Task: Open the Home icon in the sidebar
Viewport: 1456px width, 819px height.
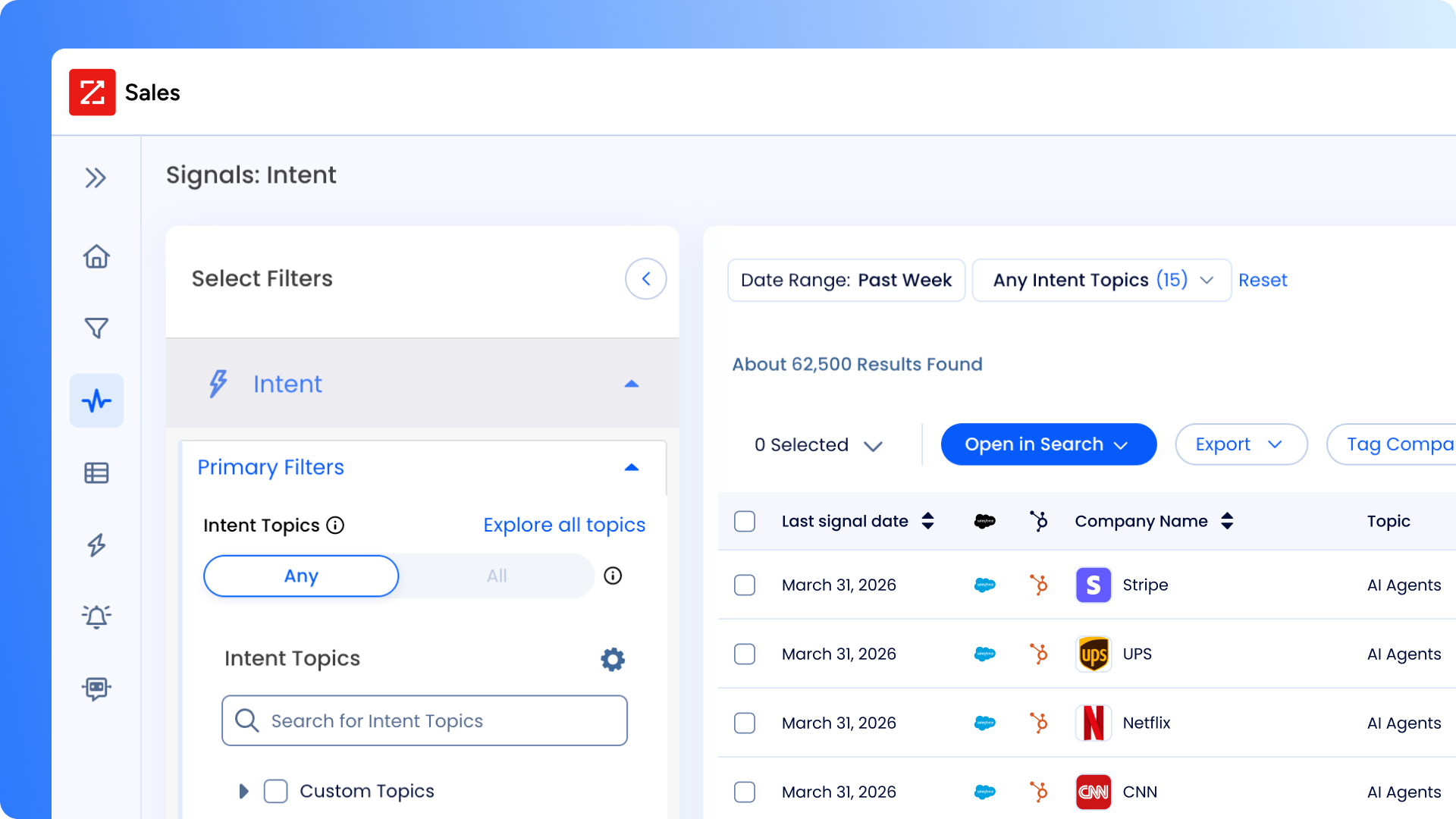Action: point(96,256)
